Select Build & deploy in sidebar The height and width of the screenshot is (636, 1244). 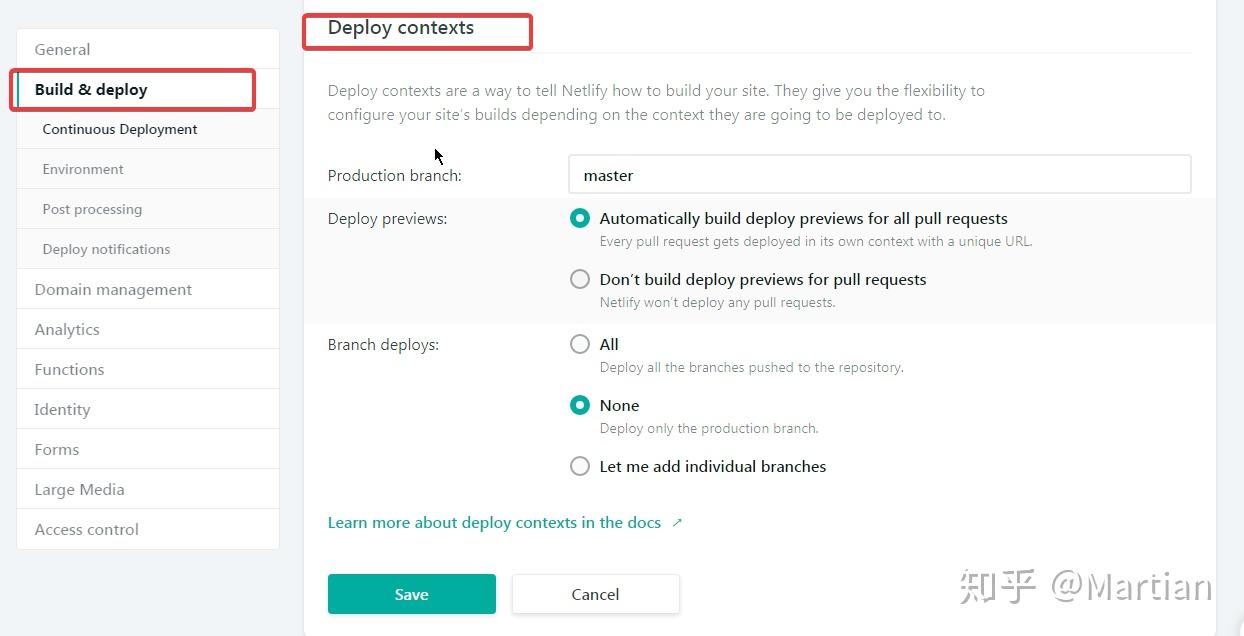(x=91, y=89)
